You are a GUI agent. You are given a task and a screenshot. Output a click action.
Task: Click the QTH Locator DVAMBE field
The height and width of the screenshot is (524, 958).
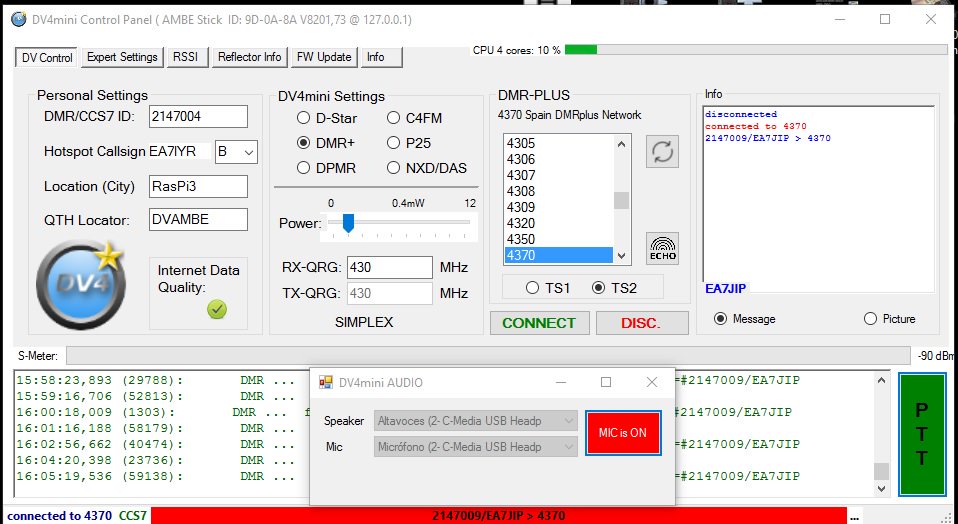click(x=198, y=219)
